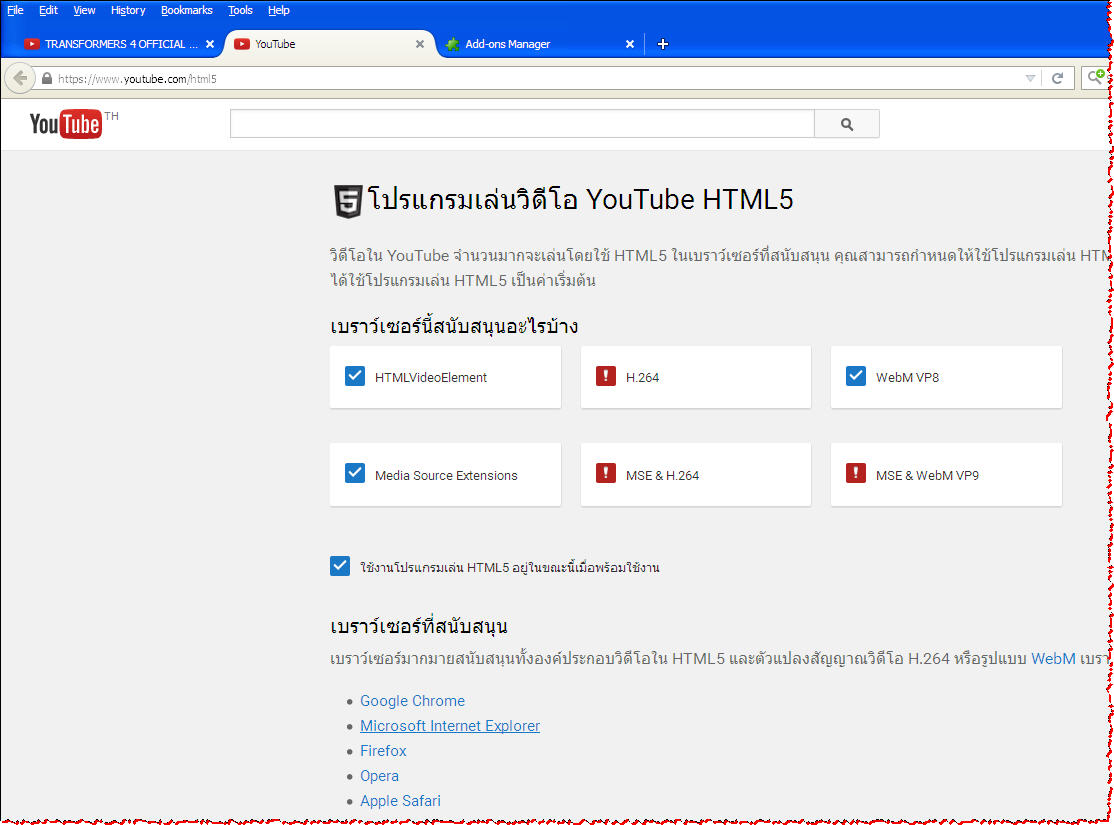
Task: Click the reload page icon
Action: tap(1057, 78)
